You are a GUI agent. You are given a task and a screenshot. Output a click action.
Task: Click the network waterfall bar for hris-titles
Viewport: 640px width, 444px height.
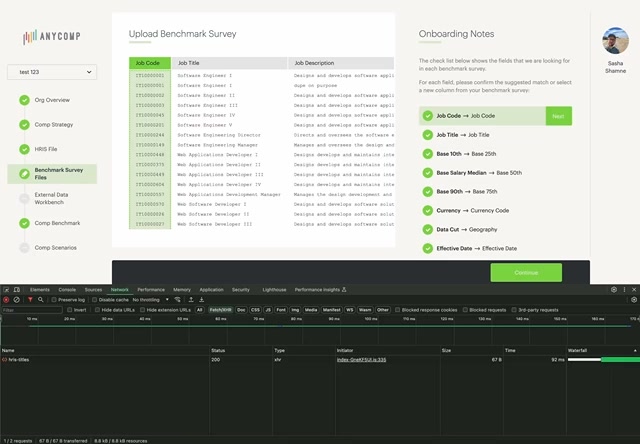(x=602, y=359)
